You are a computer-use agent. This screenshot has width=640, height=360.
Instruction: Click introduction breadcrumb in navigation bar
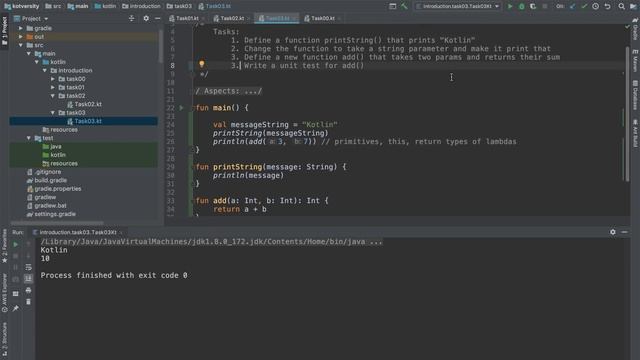pyautogui.click(x=141, y=6)
